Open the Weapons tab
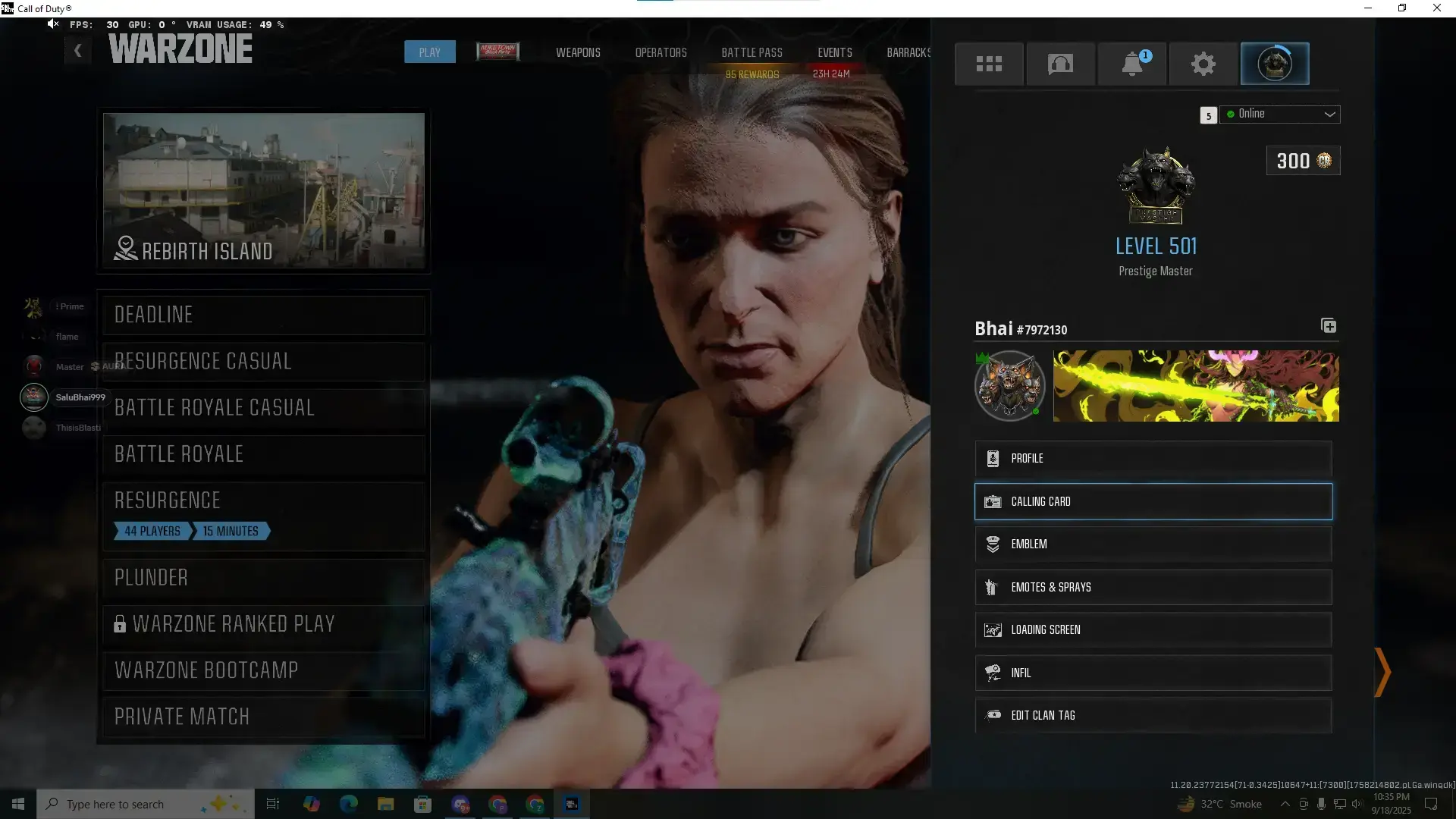Screen dimensions: 1456x819 click(578, 52)
